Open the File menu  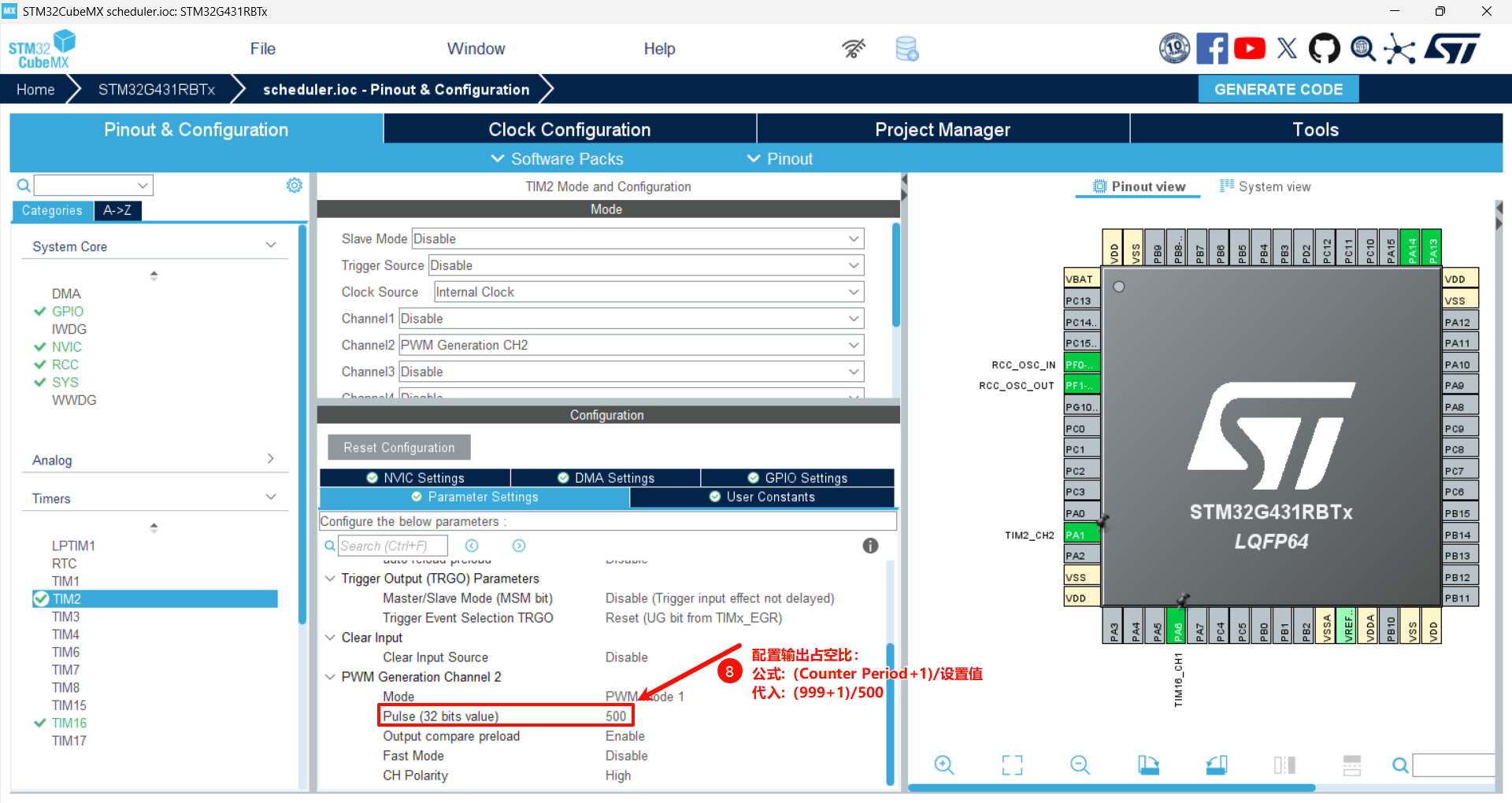263,49
